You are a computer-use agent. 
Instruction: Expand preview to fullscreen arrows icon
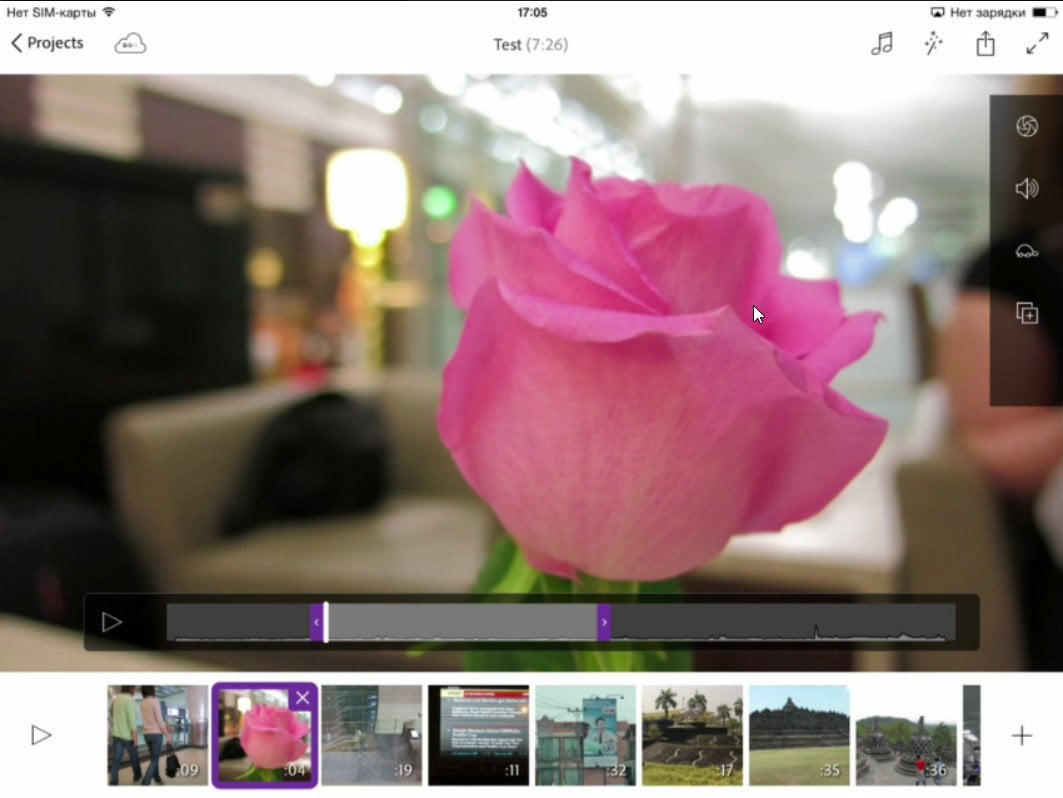(x=1037, y=44)
